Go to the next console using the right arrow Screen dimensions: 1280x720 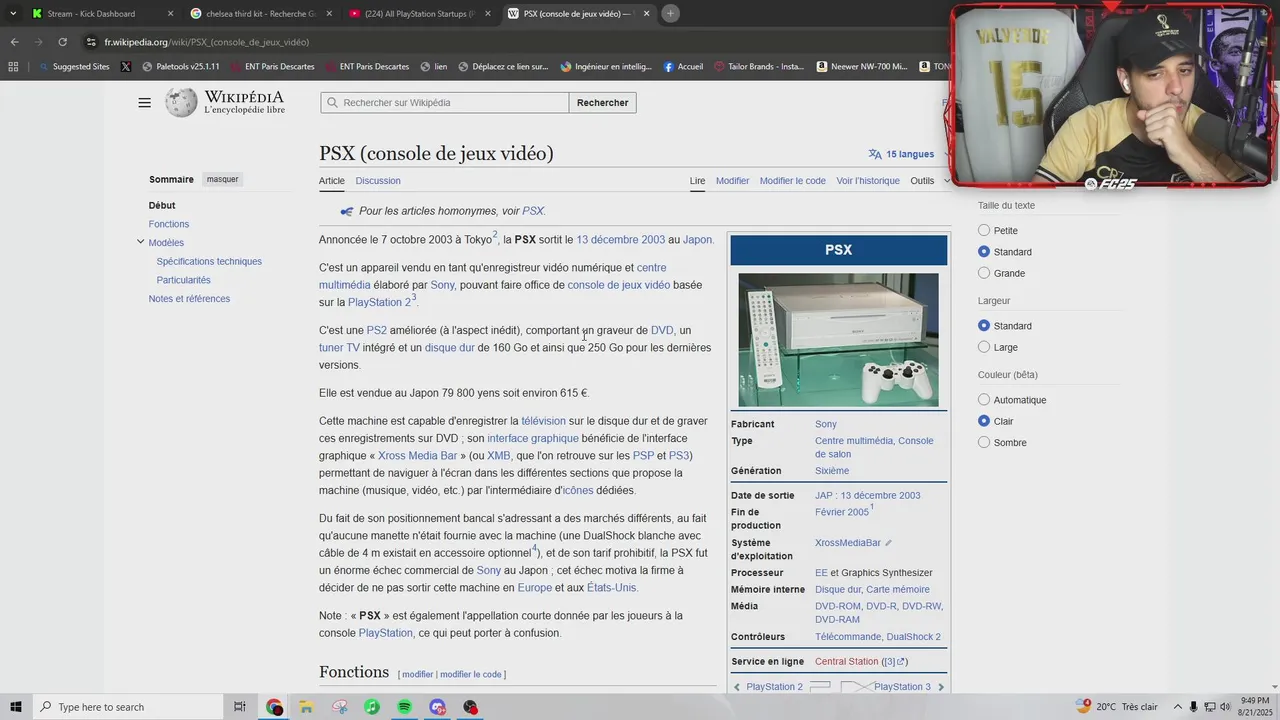(x=941, y=687)
